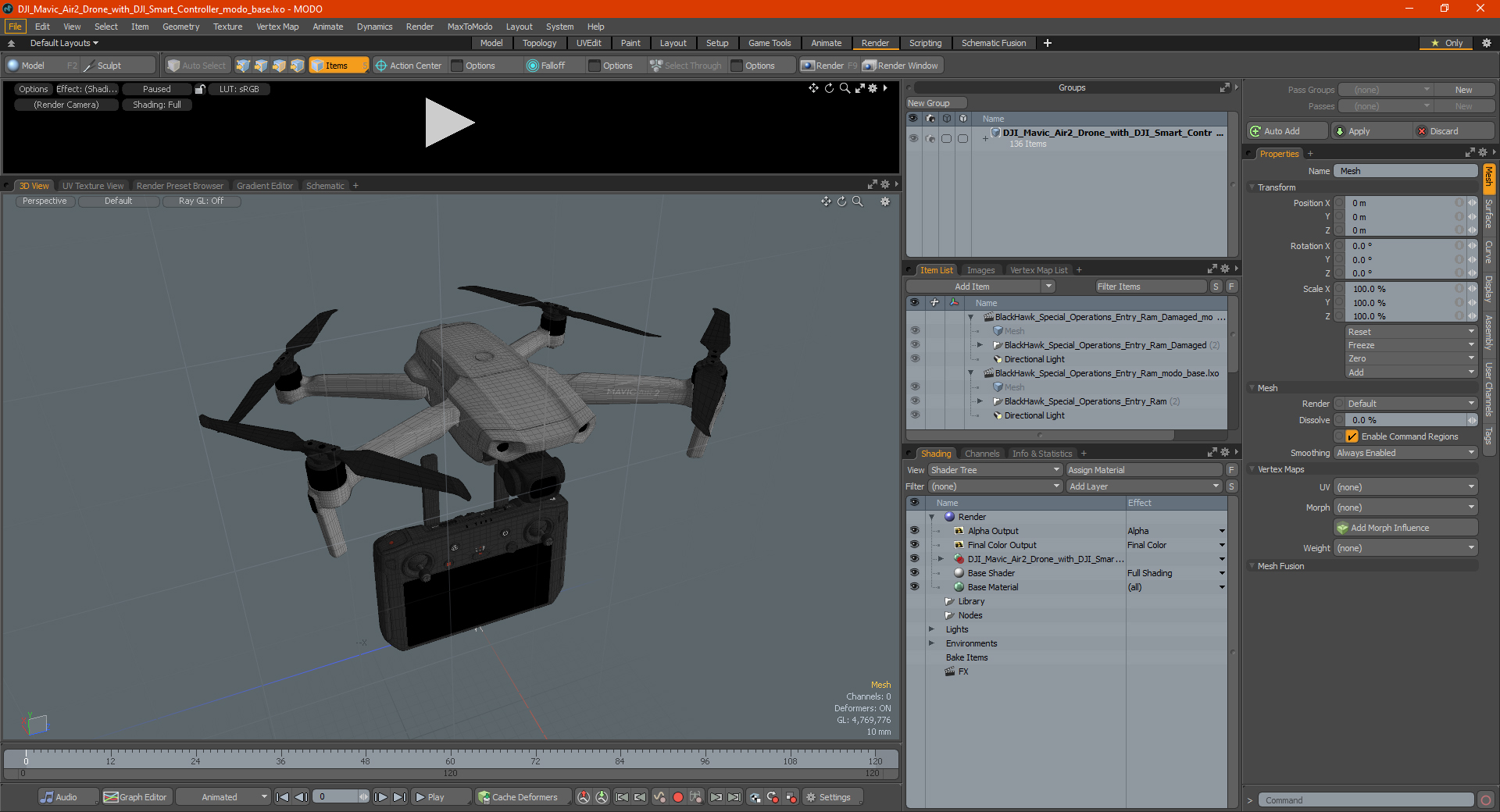
Task: Open the Audio options
Action: point(68,797)
